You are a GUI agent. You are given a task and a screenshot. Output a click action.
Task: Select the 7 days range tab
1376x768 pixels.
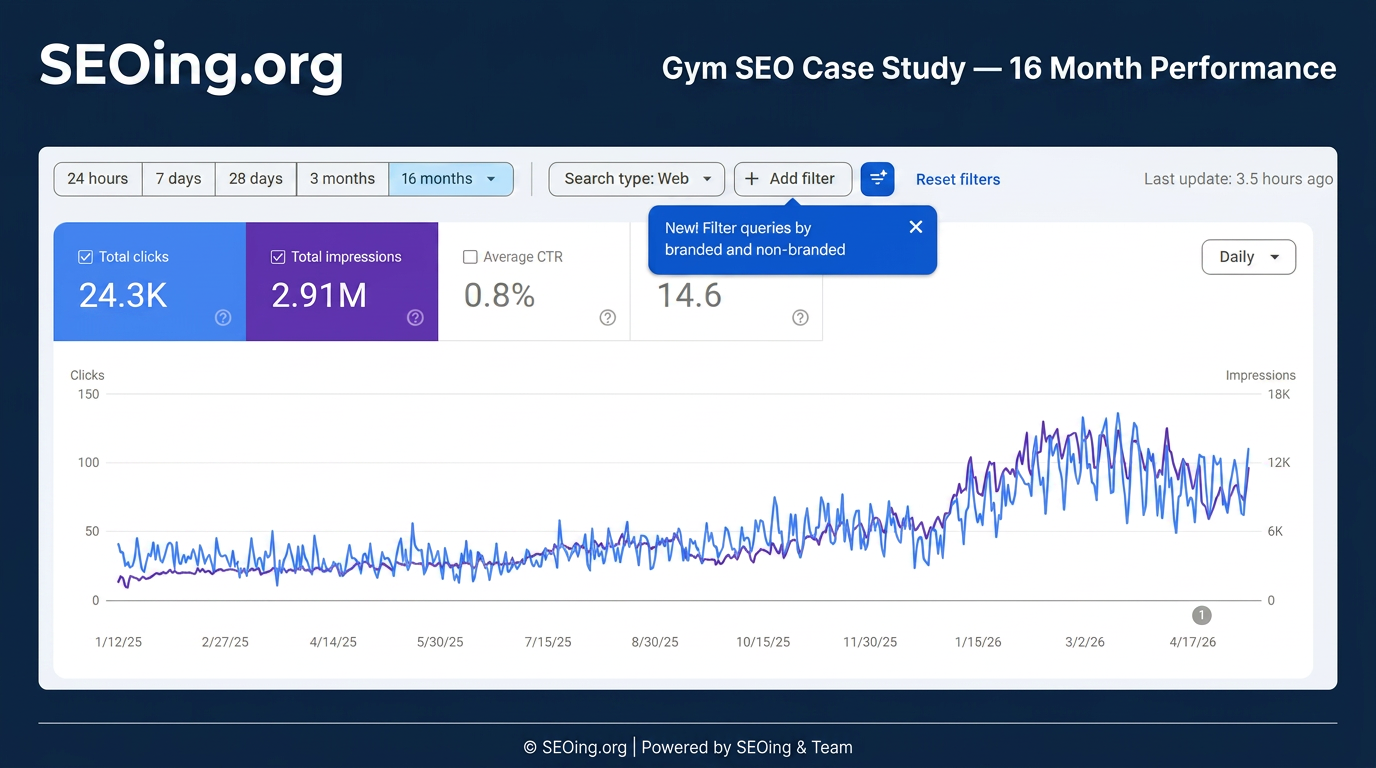coord(179,179)
